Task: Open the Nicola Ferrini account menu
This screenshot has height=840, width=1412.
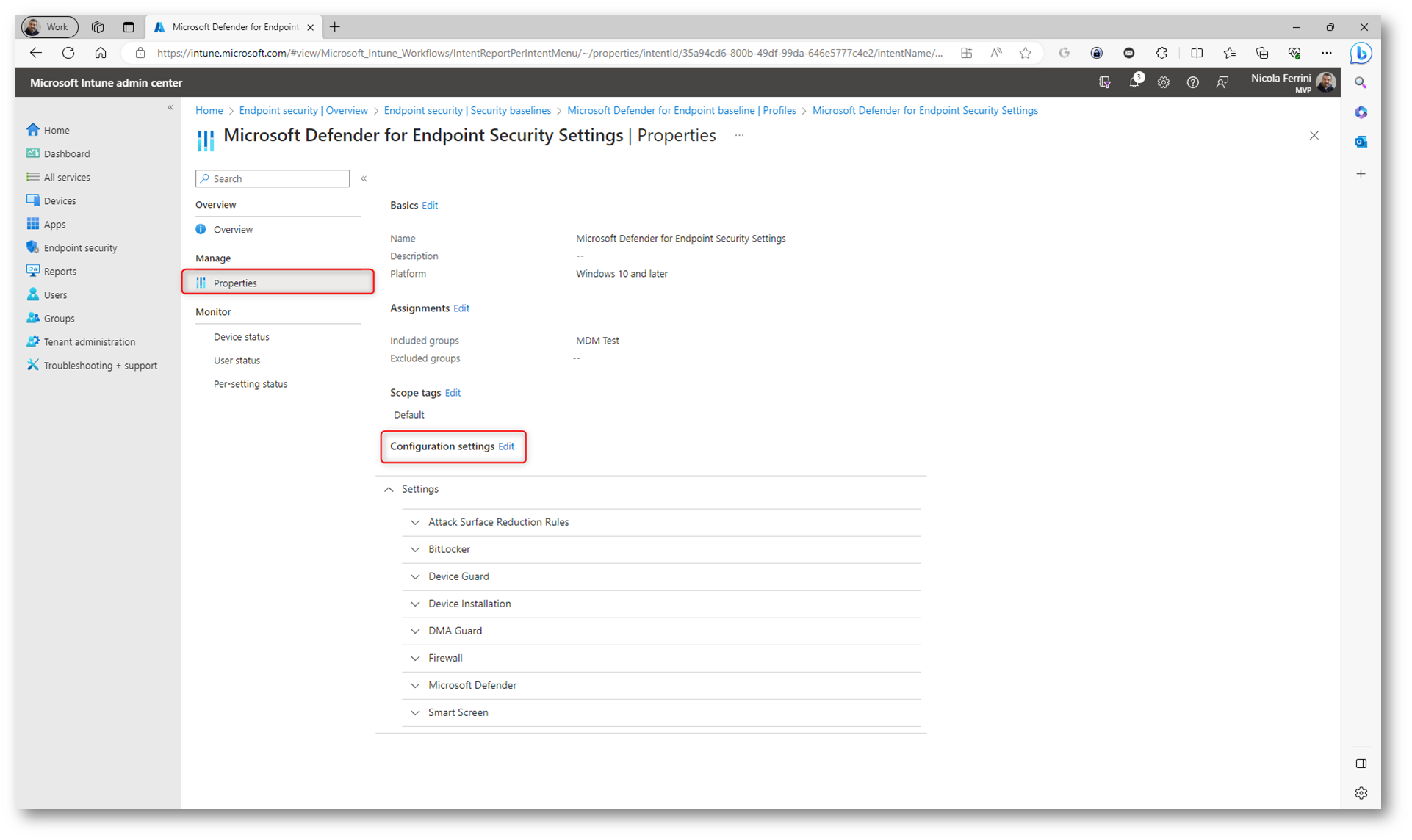Action: 1292,82
